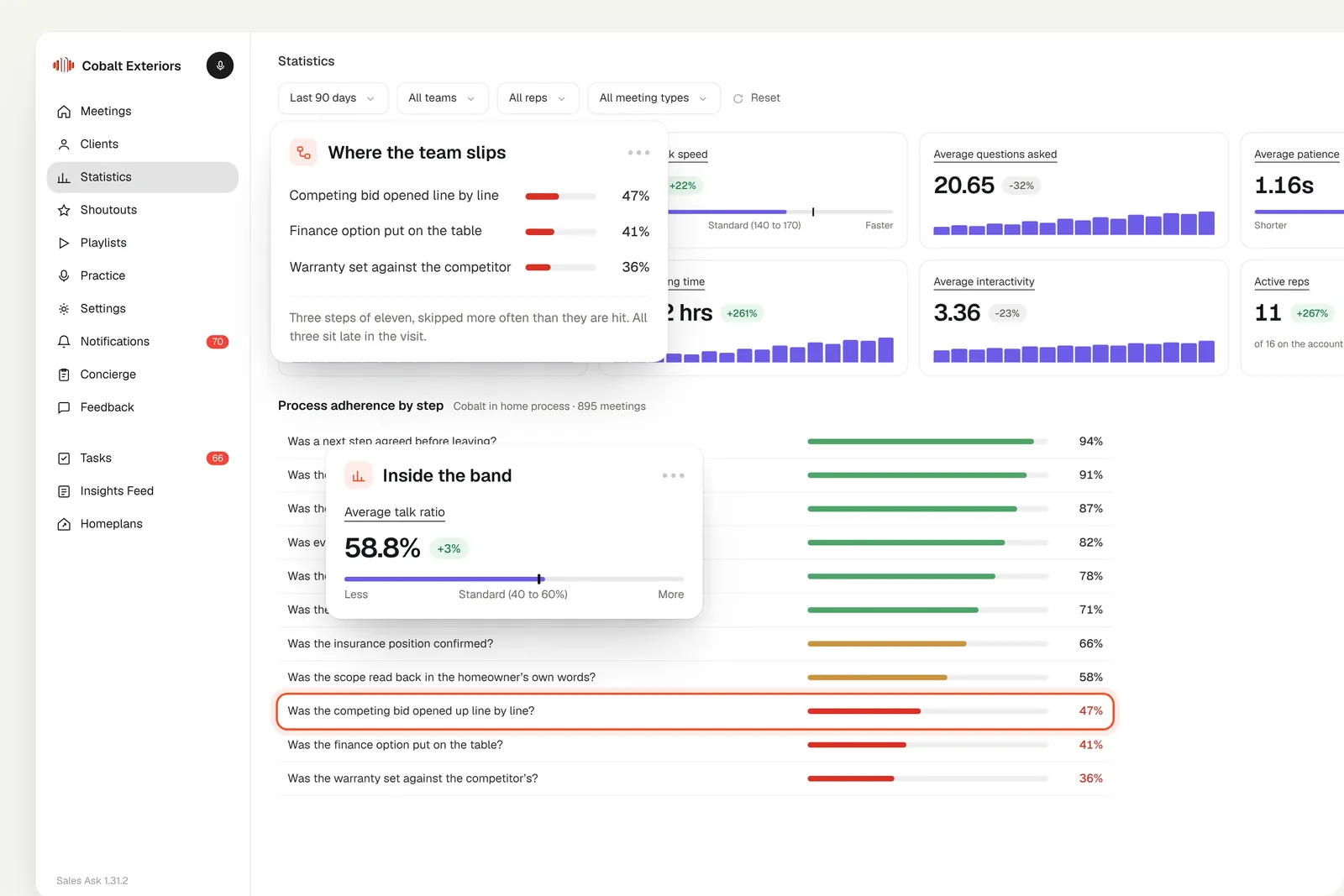Click the Clients person icon
Screen dimensions: 1344x896
point(64,144)
